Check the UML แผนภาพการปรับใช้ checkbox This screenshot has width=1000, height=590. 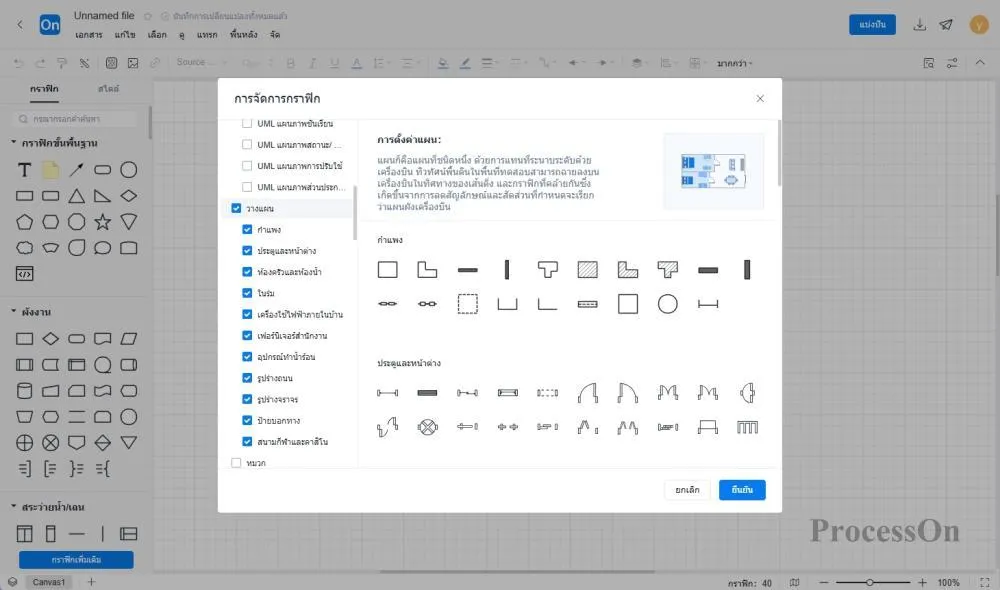pyautogui.click(x=247, y=166)
